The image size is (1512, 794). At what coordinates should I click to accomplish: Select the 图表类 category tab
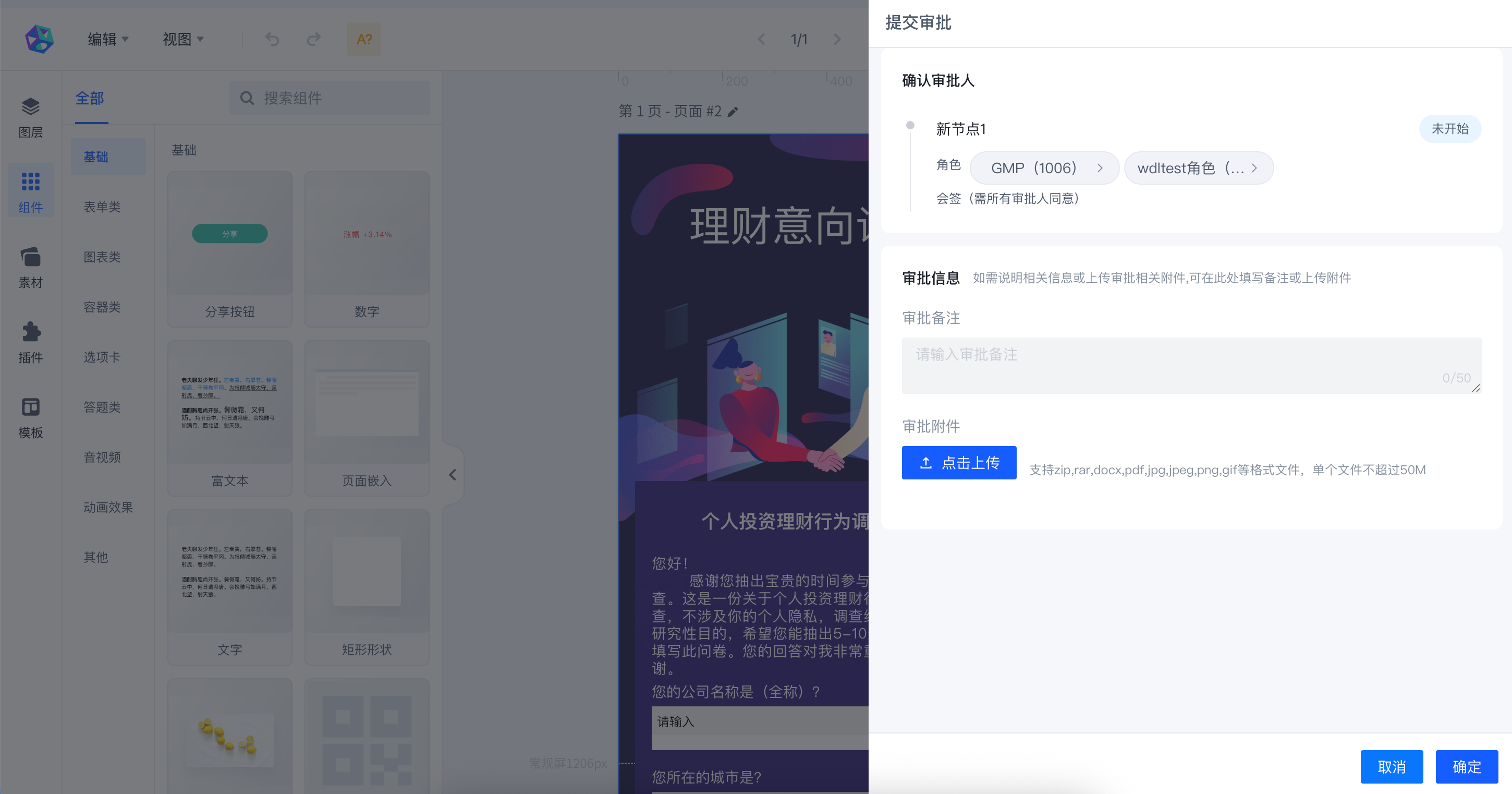point(102,257)
